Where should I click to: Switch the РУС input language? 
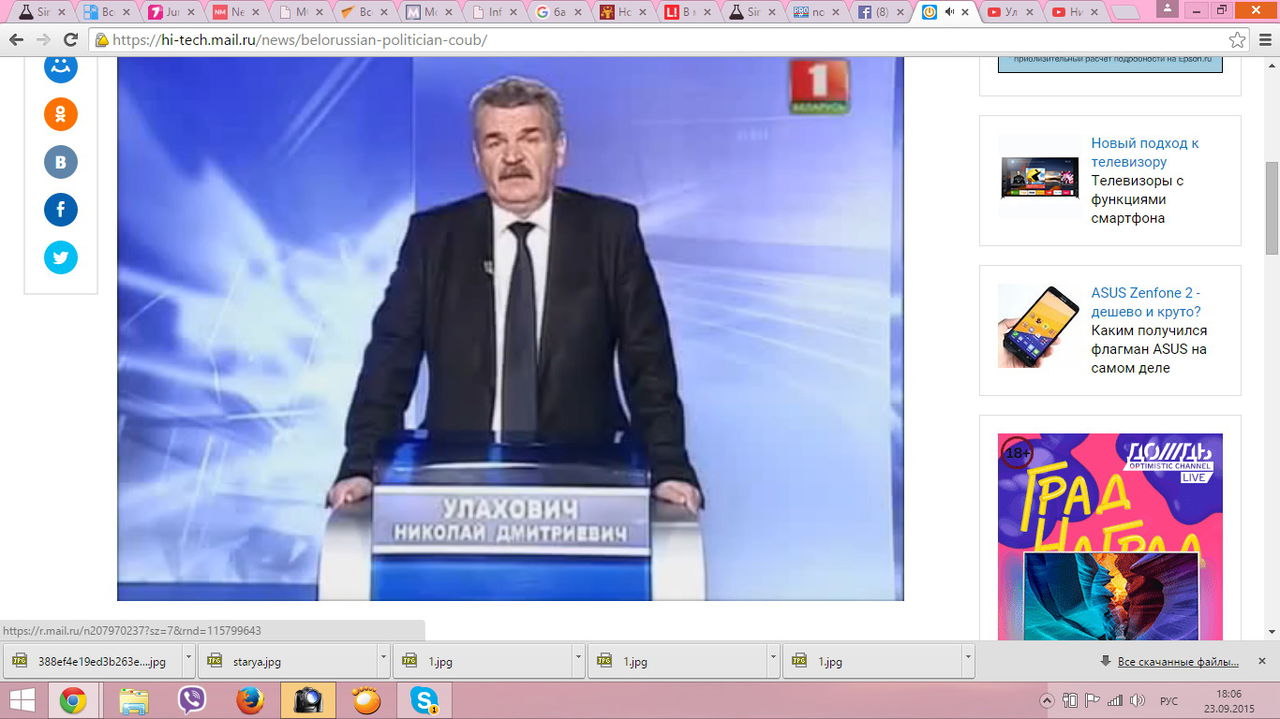coord(1168,700)
